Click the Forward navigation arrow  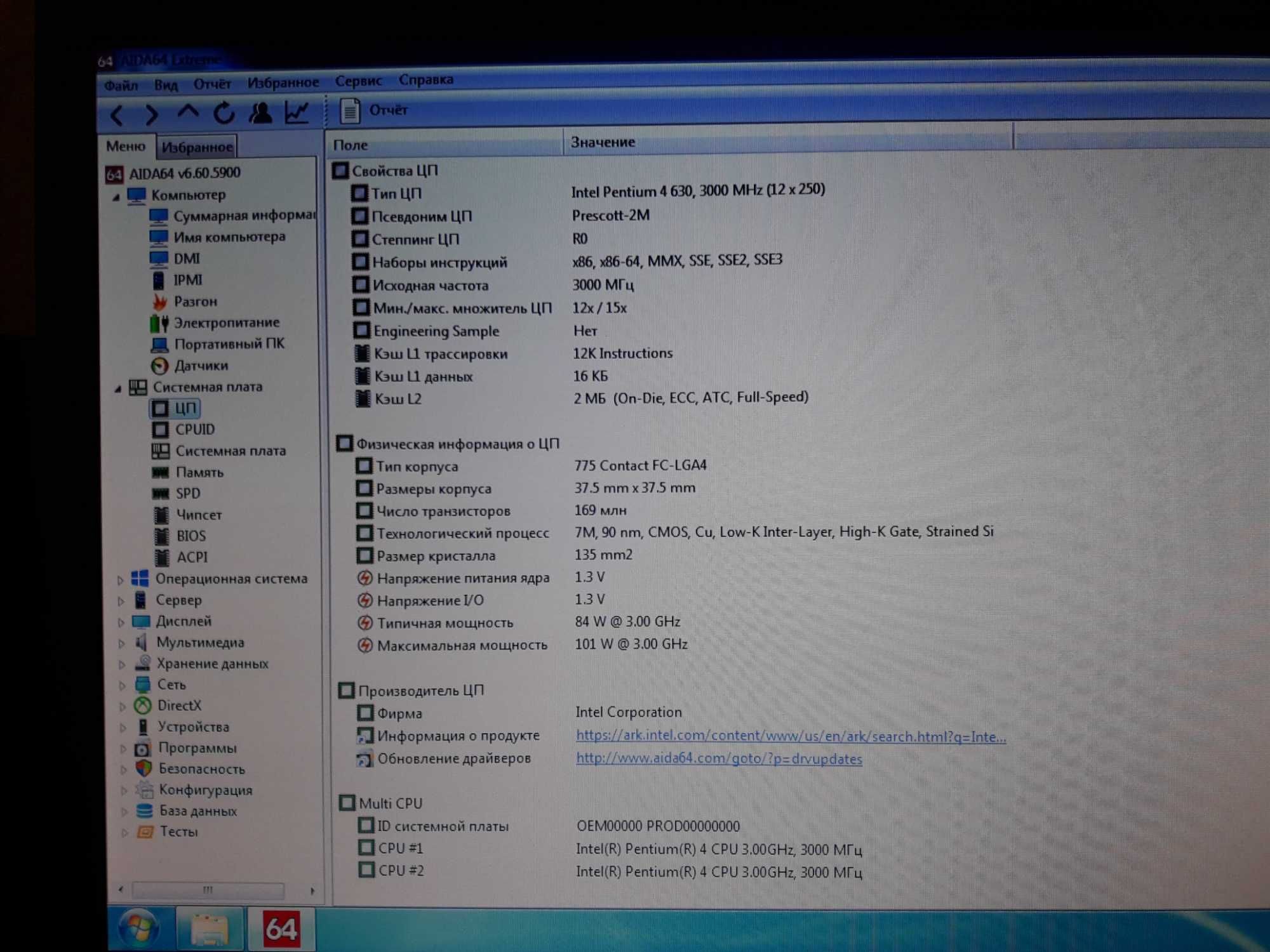152,115
